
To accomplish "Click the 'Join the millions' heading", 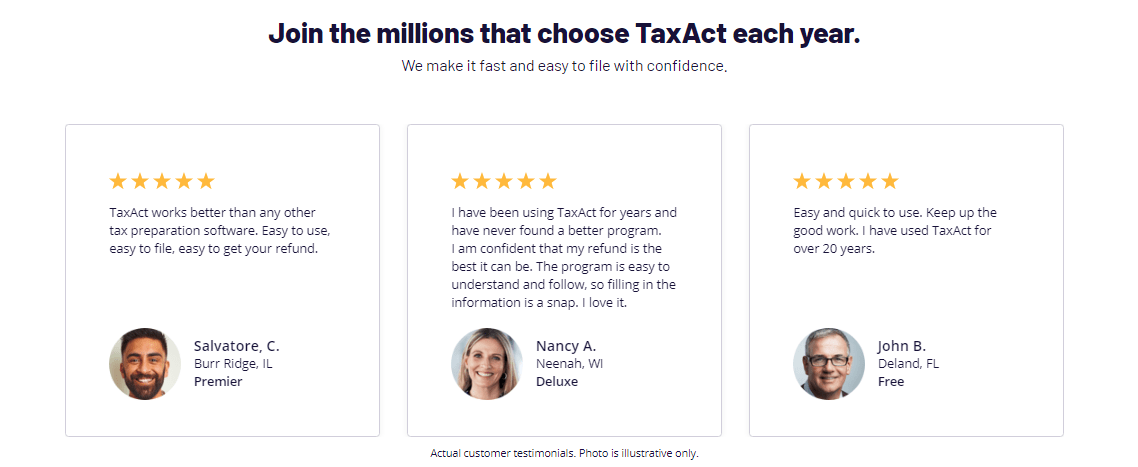I will pyautogui.click(x=565, y=33).
